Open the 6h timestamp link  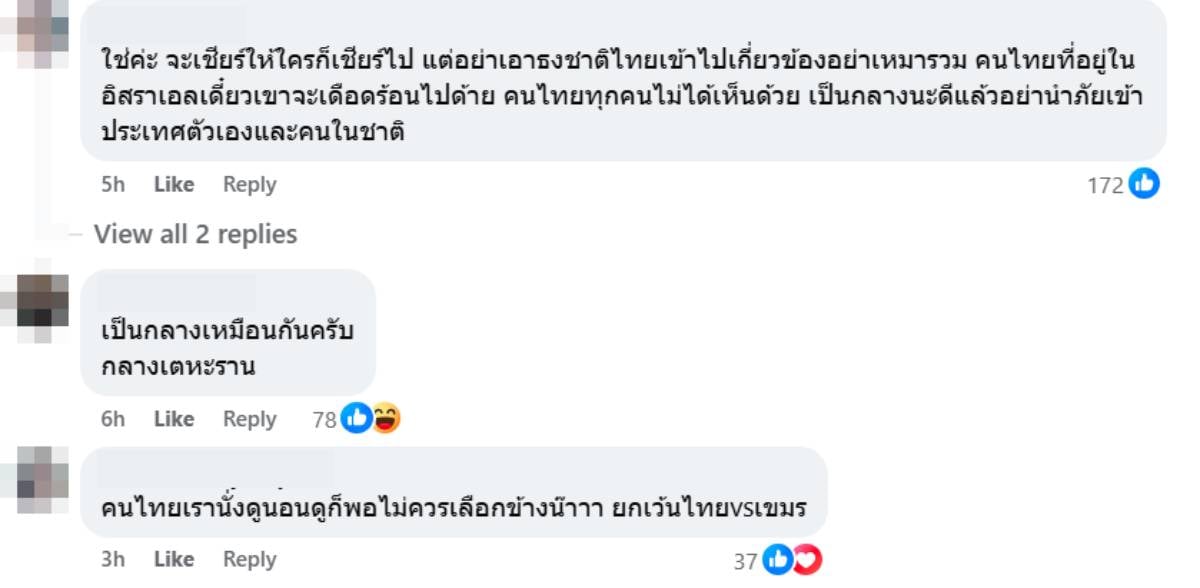coord(113,419)
